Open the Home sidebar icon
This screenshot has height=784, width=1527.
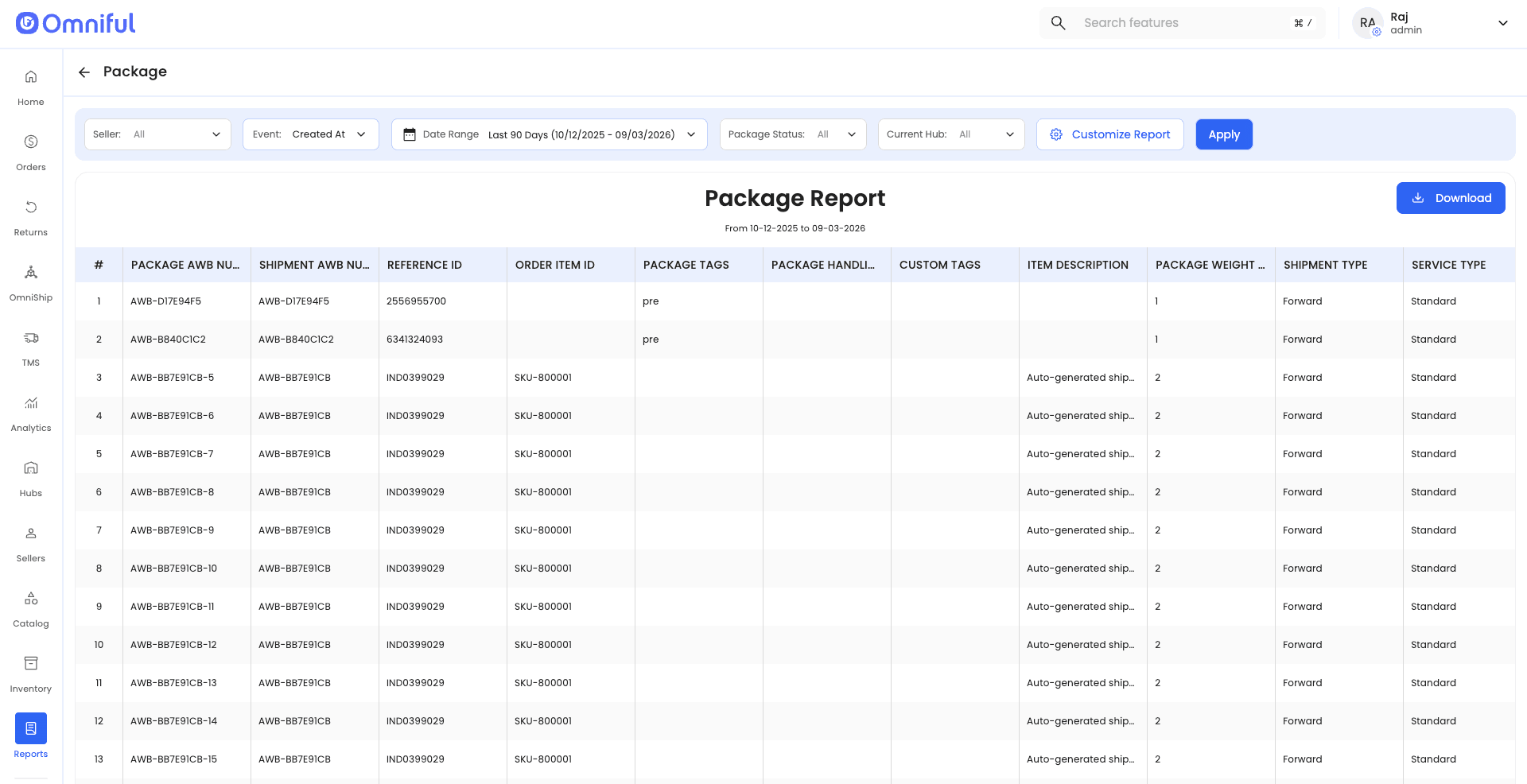31,77
